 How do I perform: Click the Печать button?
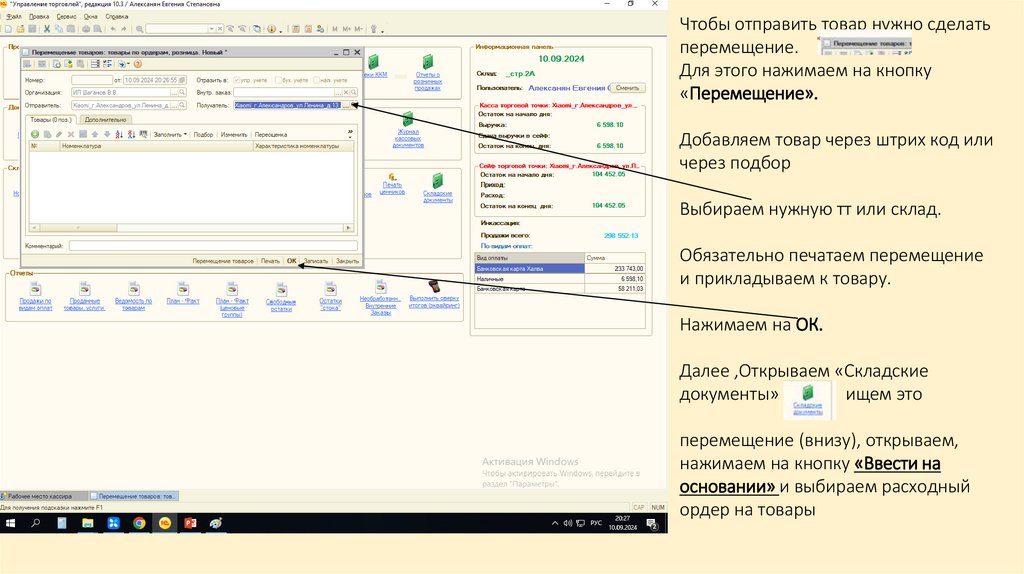coord(270,260)
